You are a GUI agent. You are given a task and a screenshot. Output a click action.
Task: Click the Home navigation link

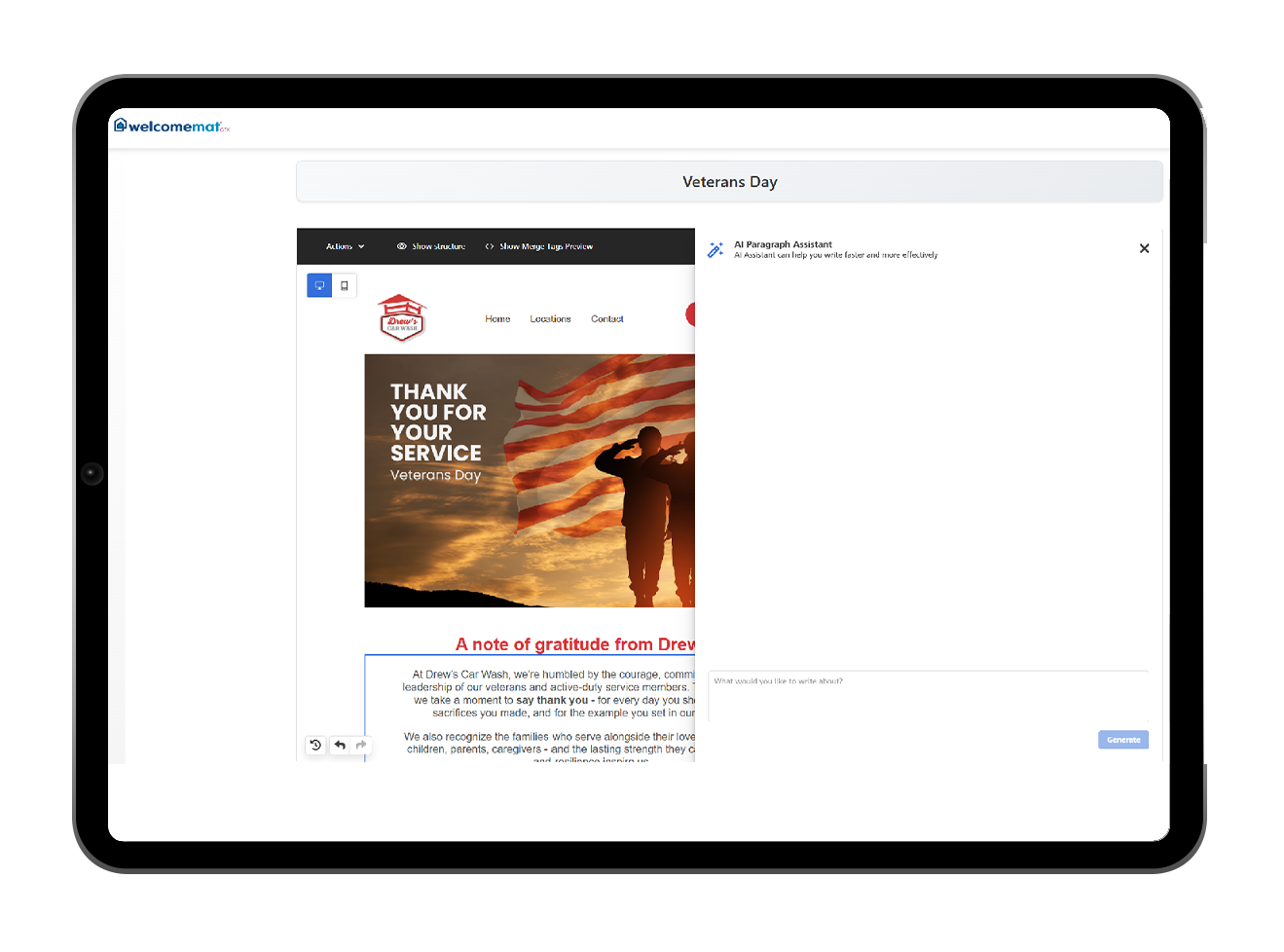point(497,319)
